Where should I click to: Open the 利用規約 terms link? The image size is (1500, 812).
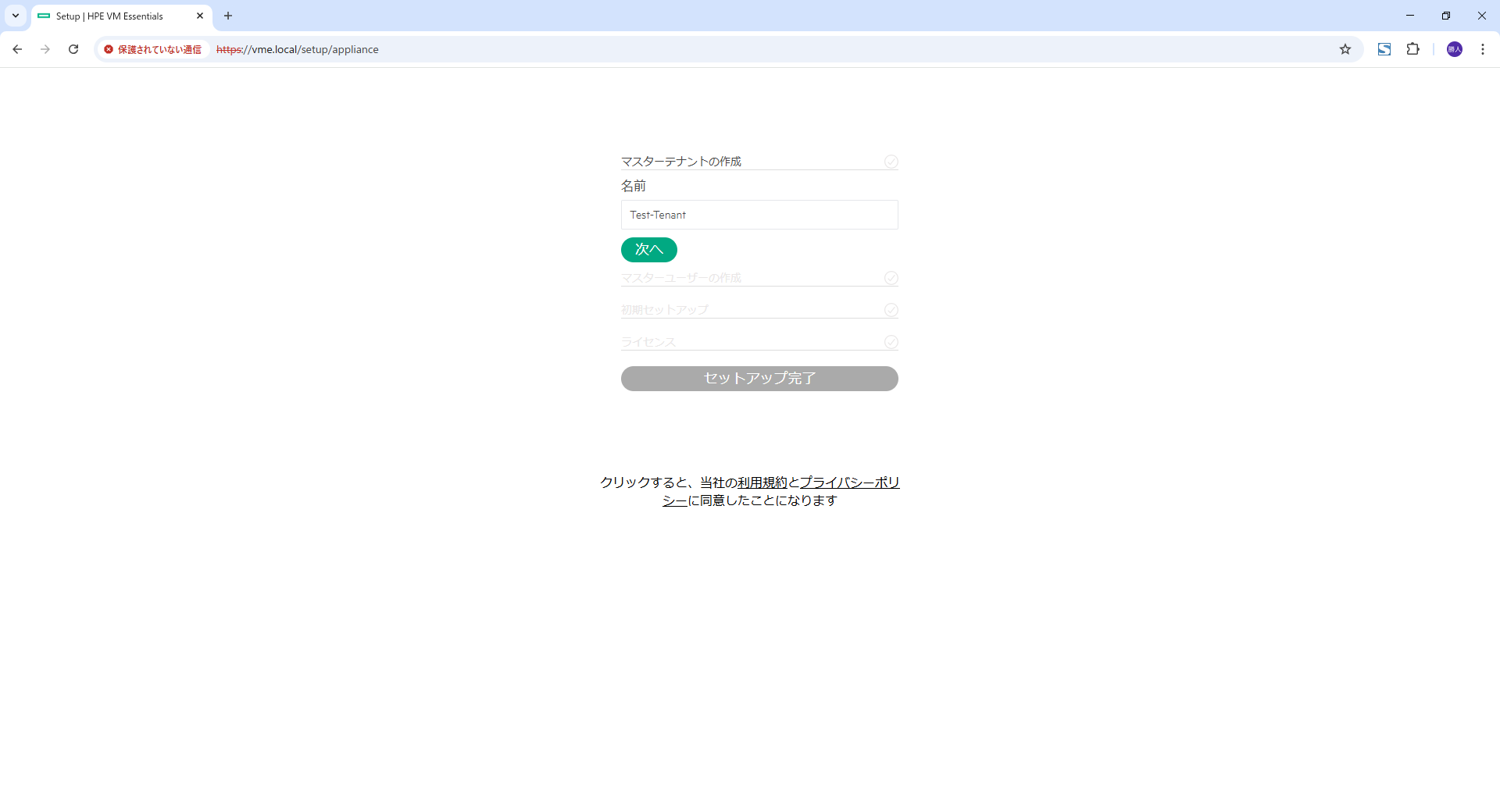762,483
